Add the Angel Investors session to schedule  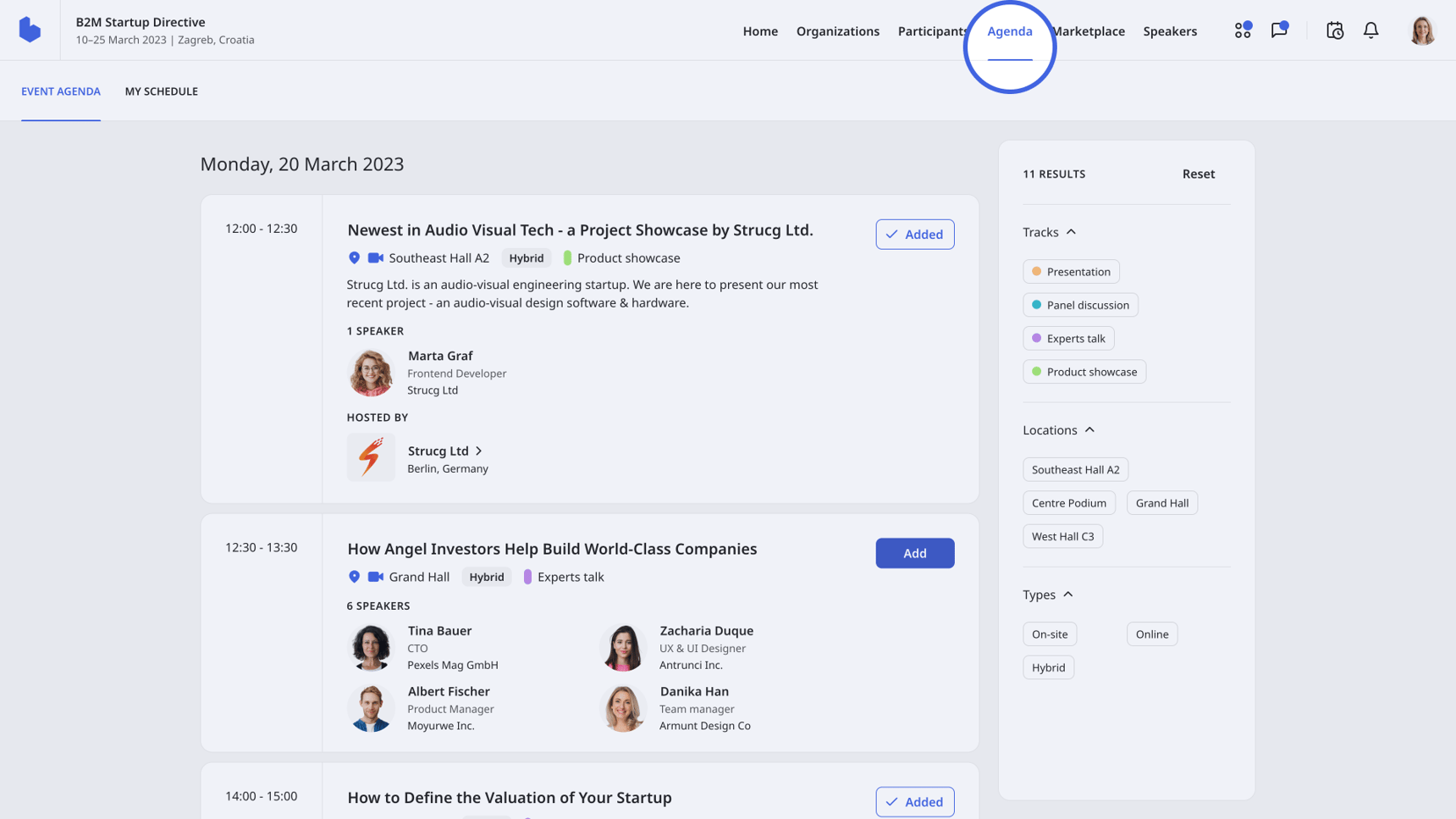pos(914,553)
